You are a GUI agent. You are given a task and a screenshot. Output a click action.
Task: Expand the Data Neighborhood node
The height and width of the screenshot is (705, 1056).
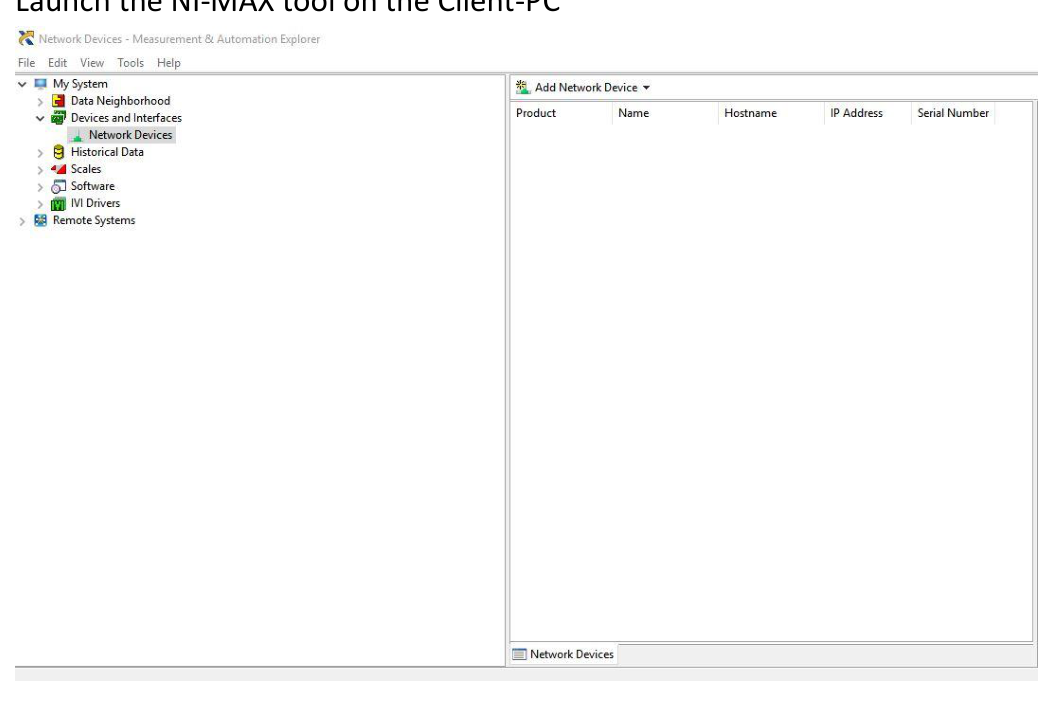(x=40, y=102)
